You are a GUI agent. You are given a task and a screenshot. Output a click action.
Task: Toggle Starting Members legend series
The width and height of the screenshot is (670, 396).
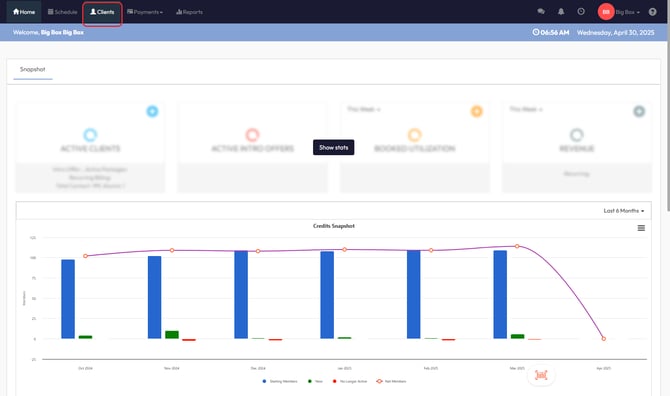280,381
